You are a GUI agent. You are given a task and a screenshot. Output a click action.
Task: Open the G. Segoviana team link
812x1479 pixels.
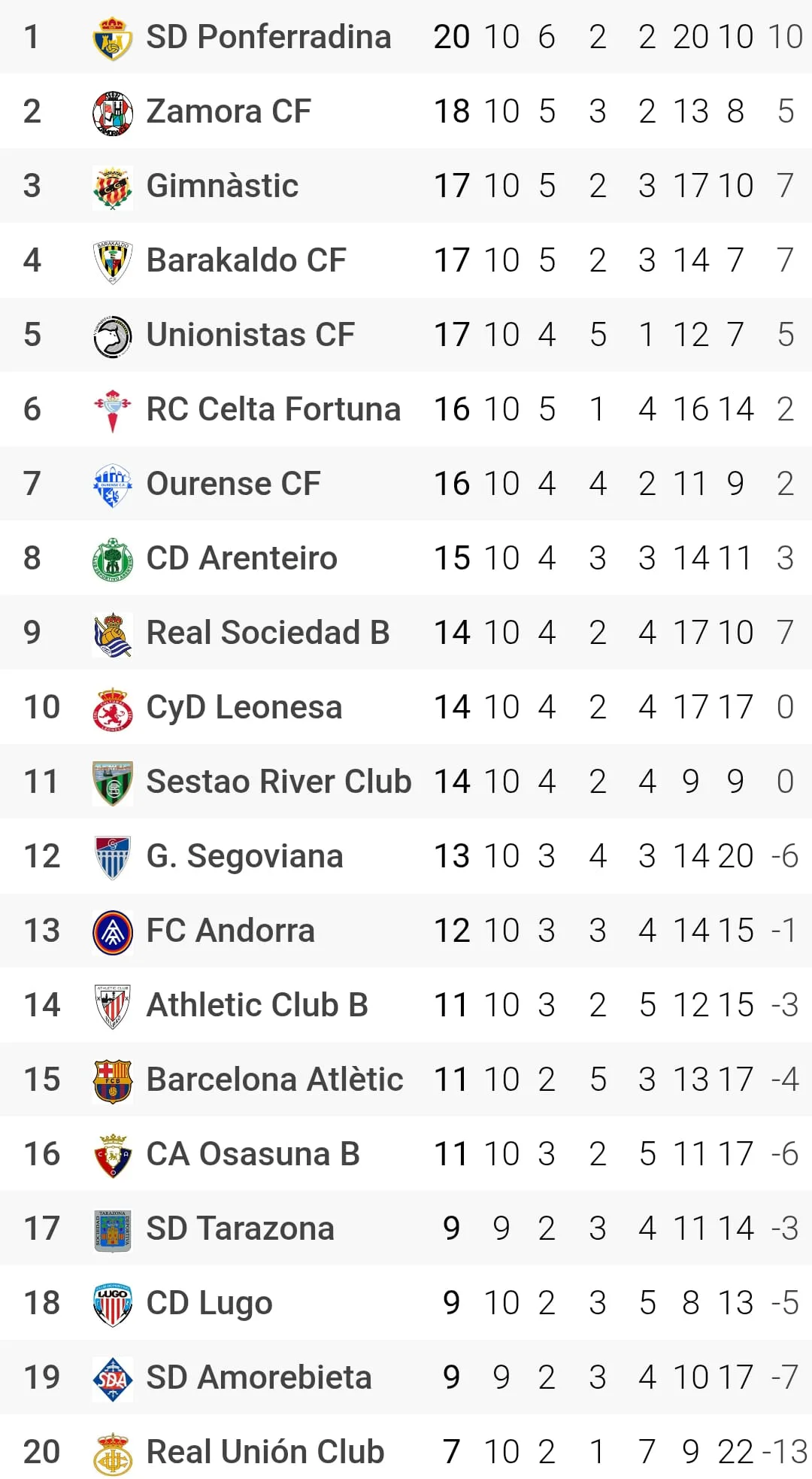(244, 856)
